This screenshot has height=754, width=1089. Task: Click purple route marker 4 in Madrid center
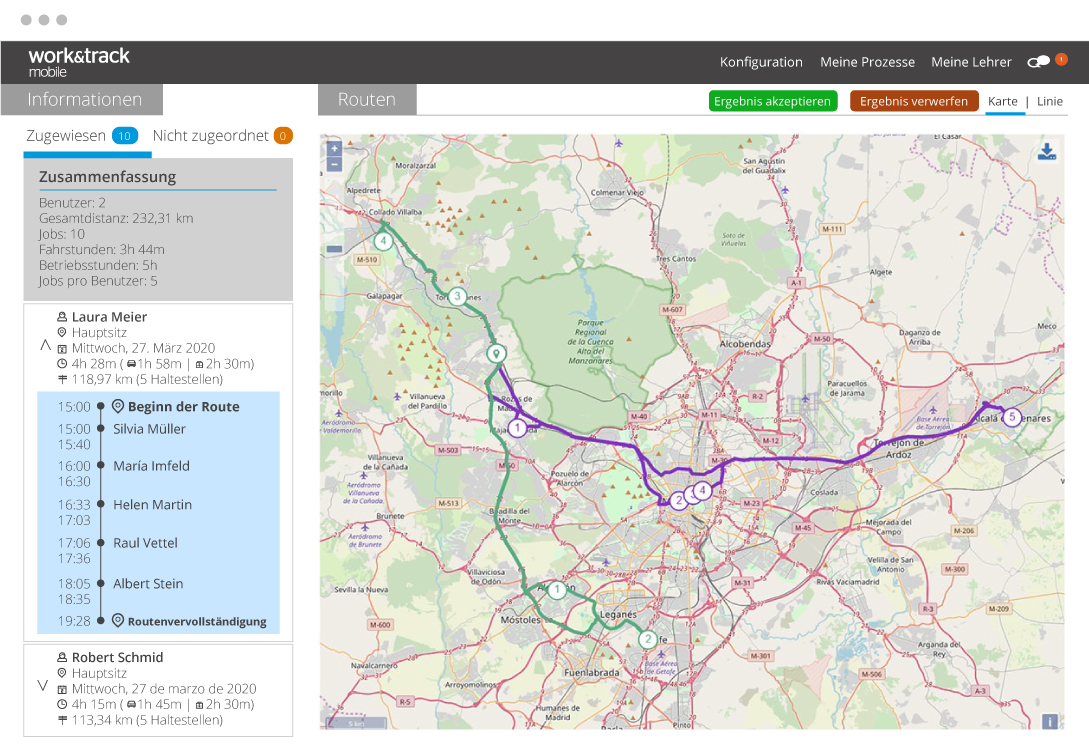702,490
